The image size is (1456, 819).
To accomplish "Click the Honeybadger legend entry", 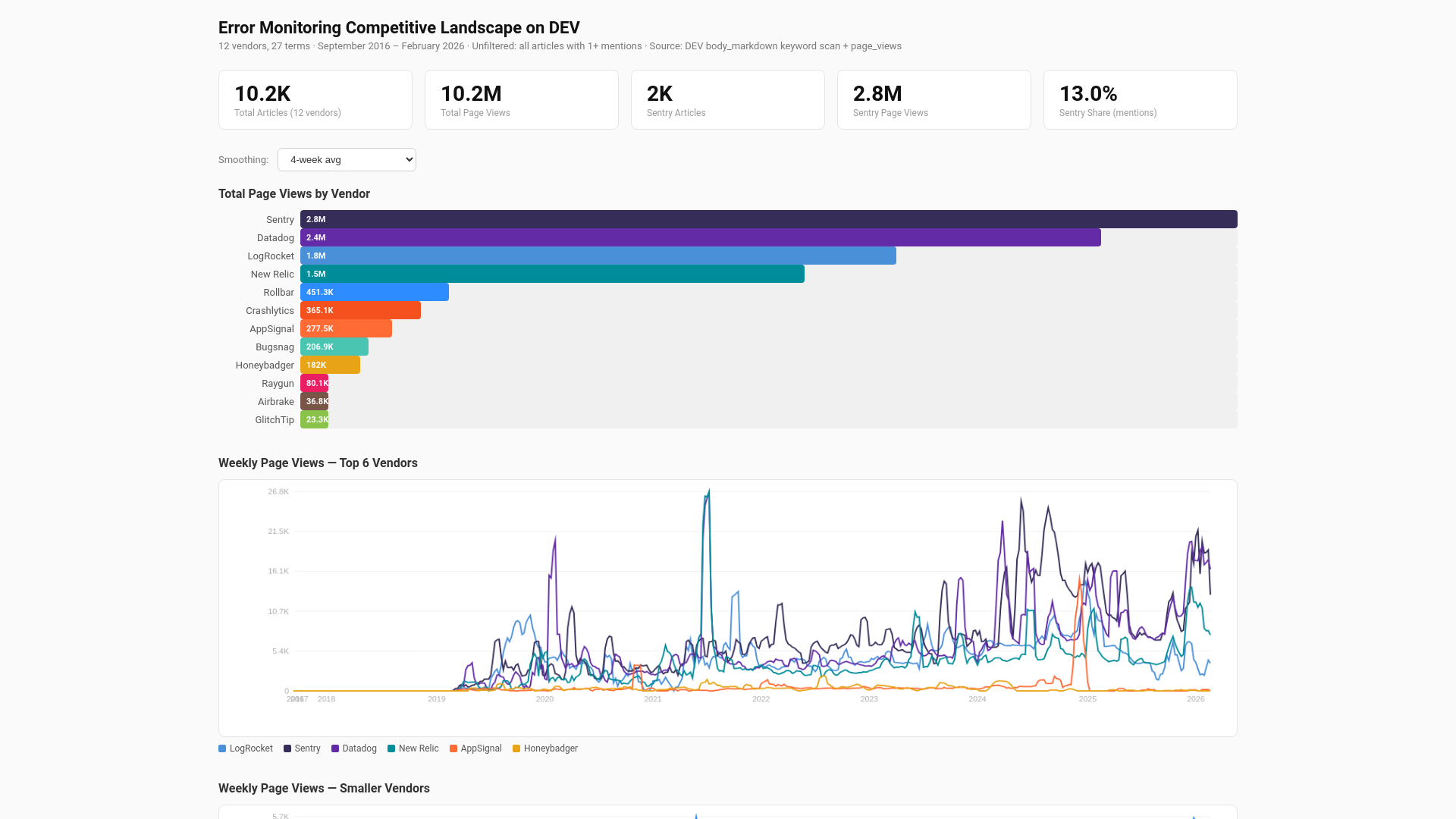I will [545, 748].
